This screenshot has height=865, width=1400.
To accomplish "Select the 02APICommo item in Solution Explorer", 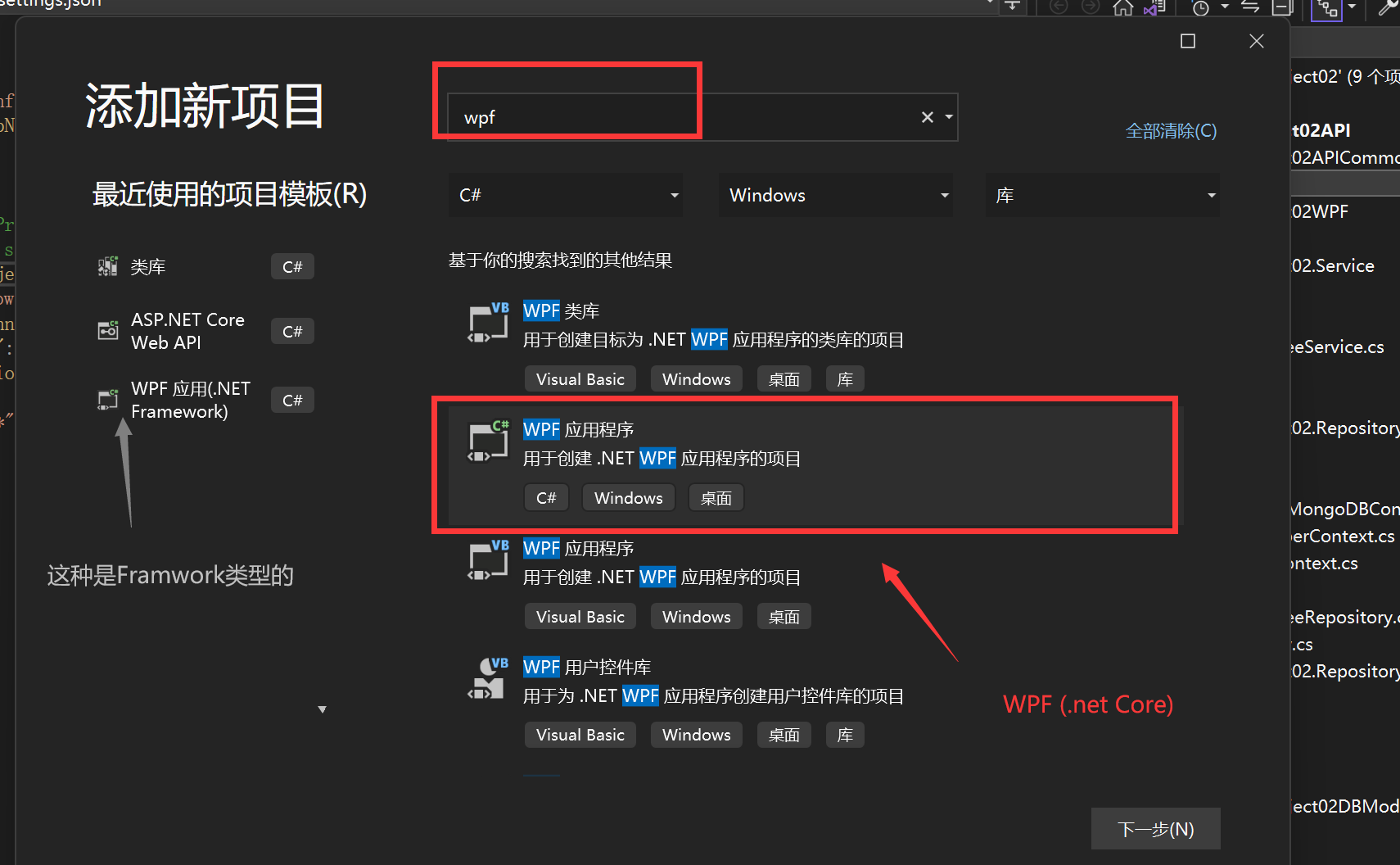I will tap(1345, 157).
